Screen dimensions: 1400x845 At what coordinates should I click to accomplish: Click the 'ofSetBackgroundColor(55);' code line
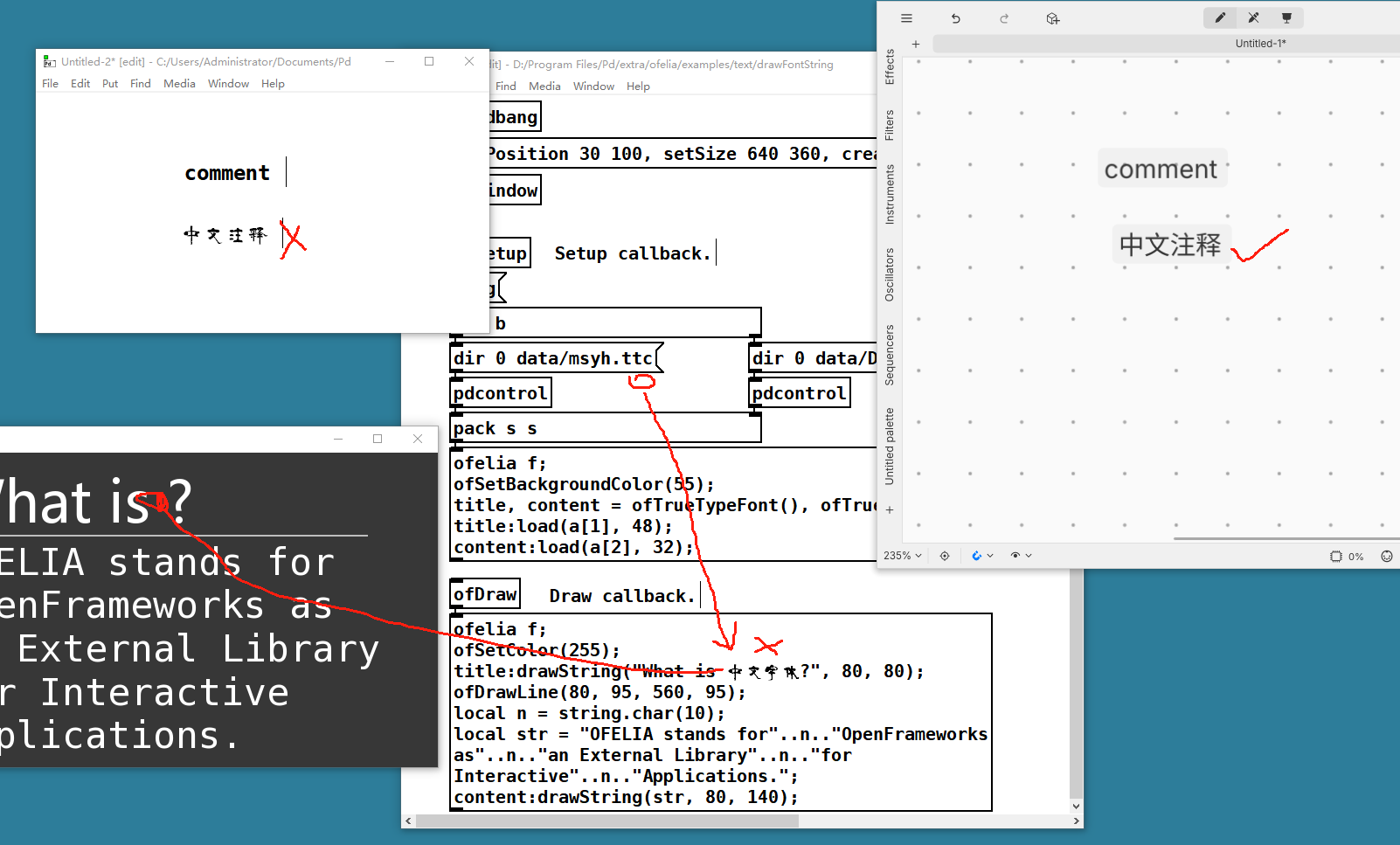pyautogui.click(x=584, y=484)
